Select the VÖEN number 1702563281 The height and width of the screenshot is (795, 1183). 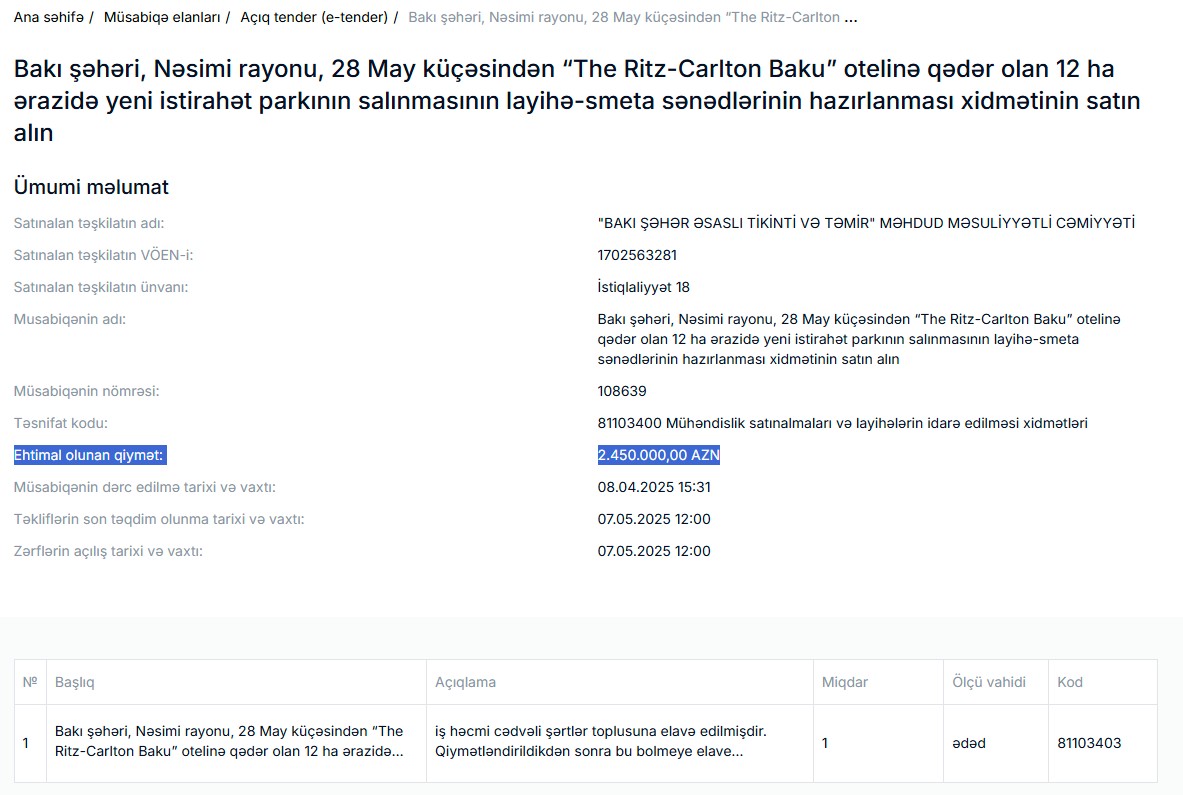[637, 255]
